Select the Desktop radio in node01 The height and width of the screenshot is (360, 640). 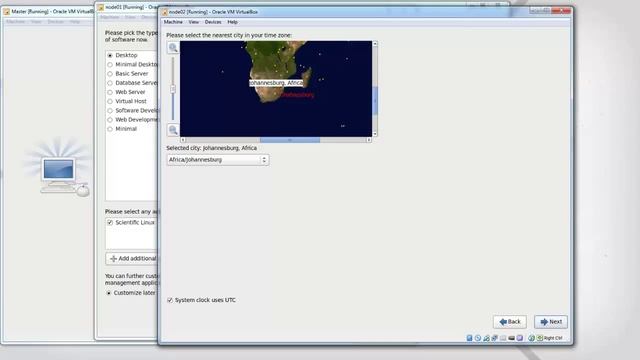pos(110,55)
